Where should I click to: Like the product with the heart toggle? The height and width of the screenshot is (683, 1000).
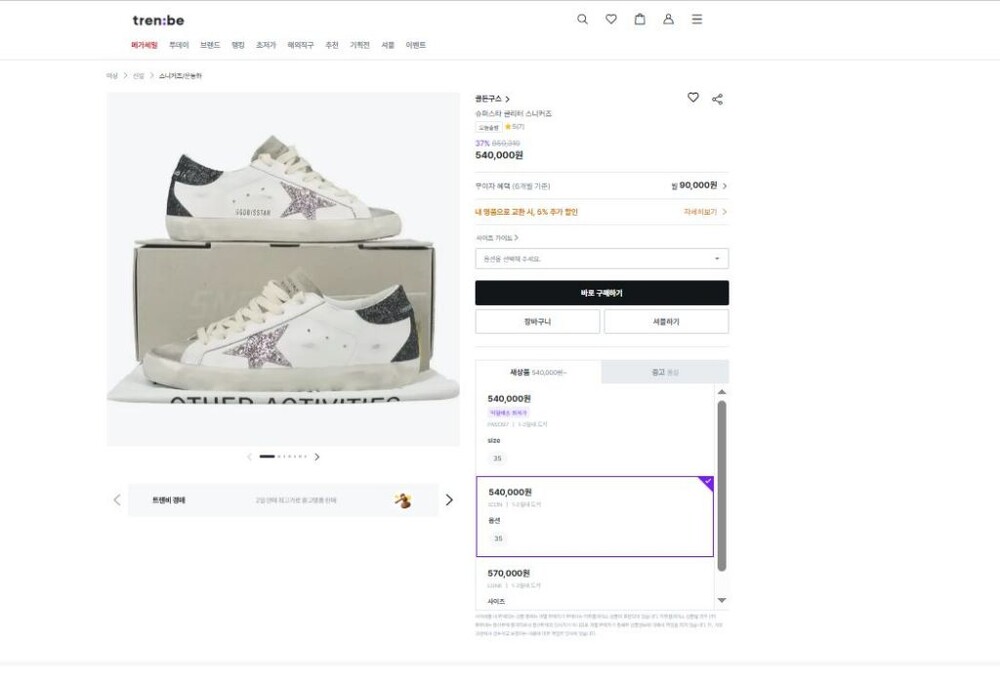click(x=693, y=98)
